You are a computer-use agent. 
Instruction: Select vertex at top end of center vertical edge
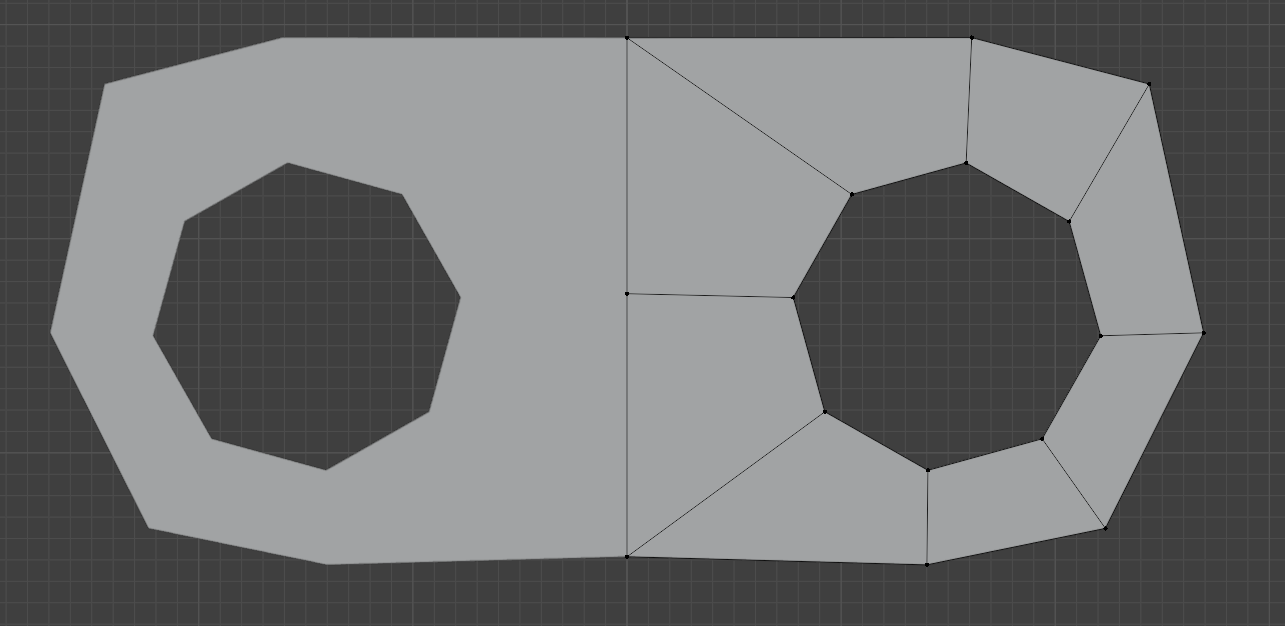coord(627,38)
